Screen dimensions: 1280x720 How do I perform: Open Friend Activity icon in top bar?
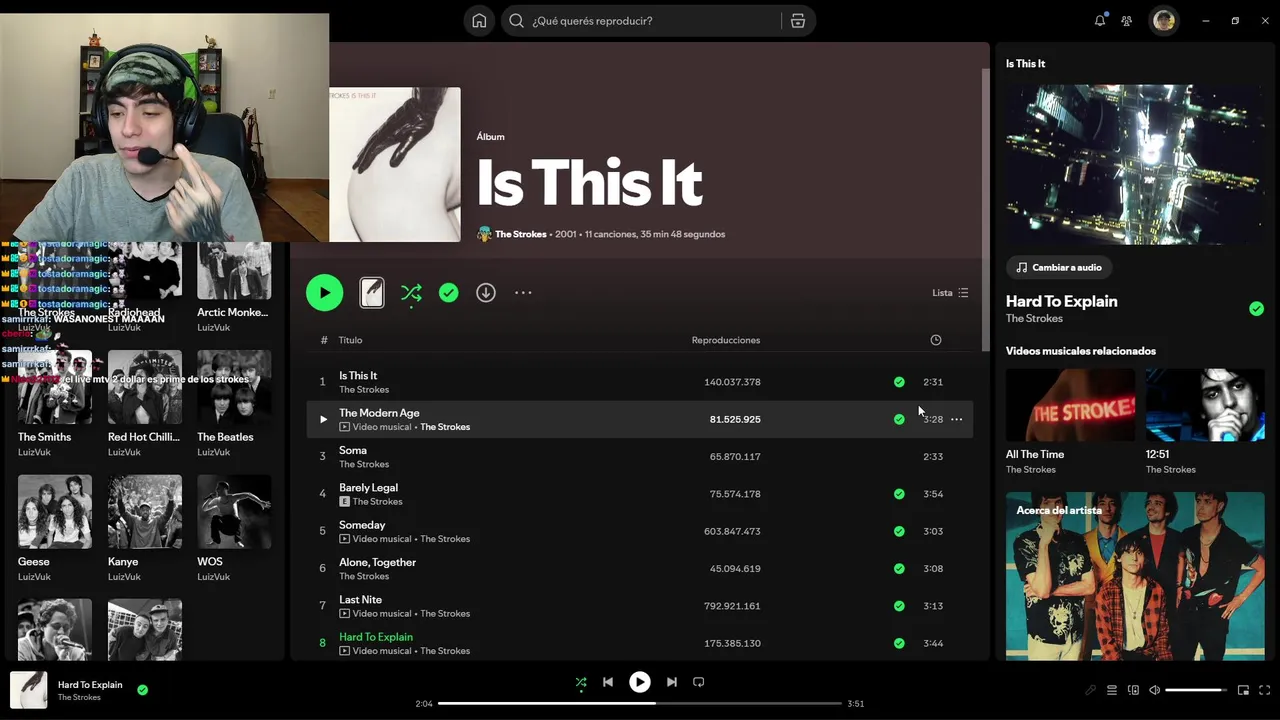(x=1127, y=20)
